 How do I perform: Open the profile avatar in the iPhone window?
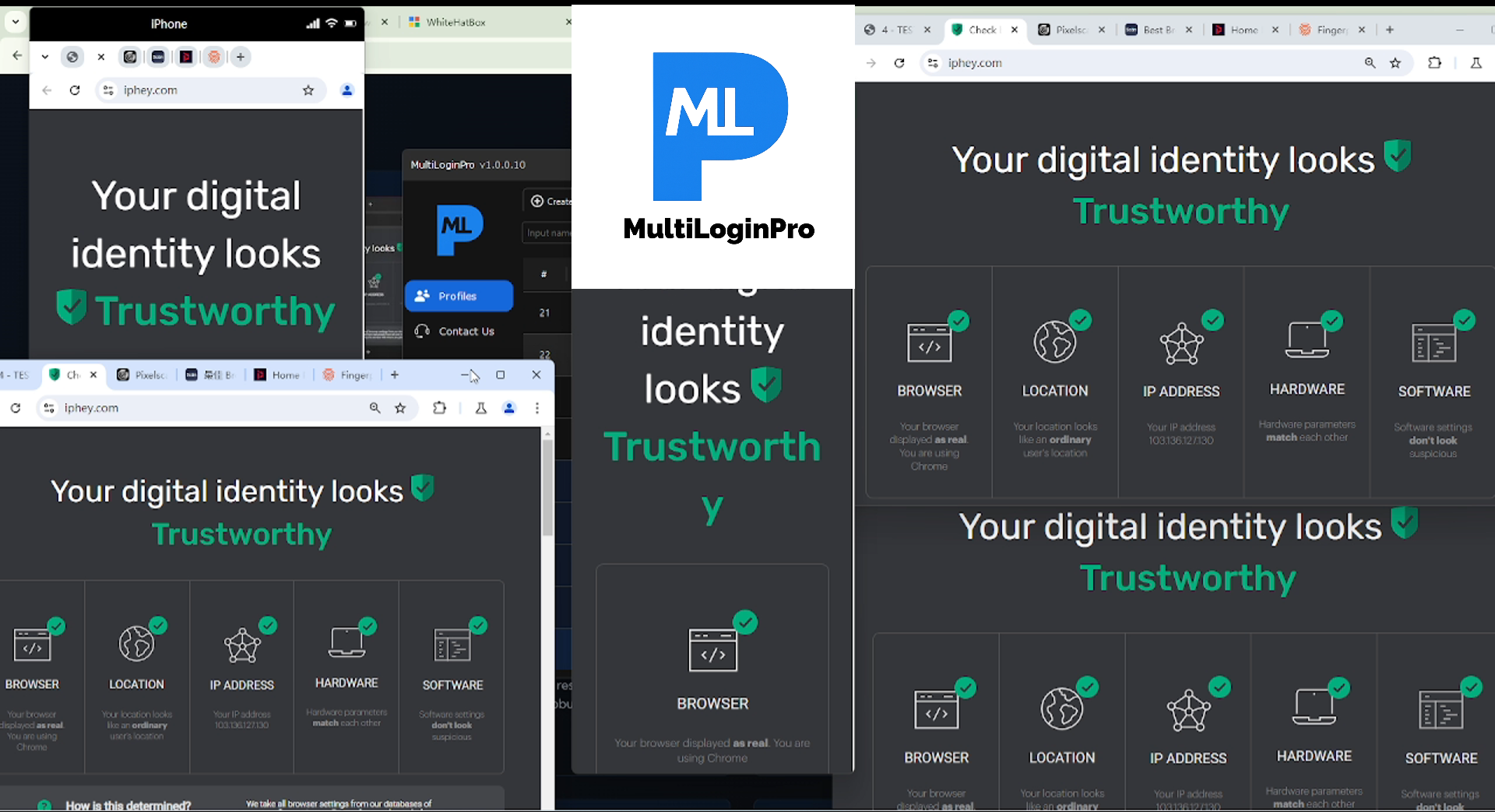(347, 90)
